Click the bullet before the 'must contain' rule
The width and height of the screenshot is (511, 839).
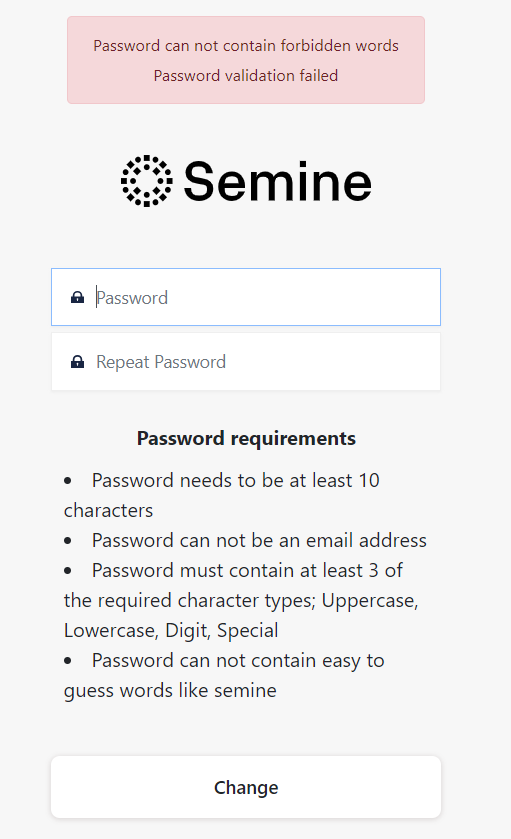pos(68,570)
